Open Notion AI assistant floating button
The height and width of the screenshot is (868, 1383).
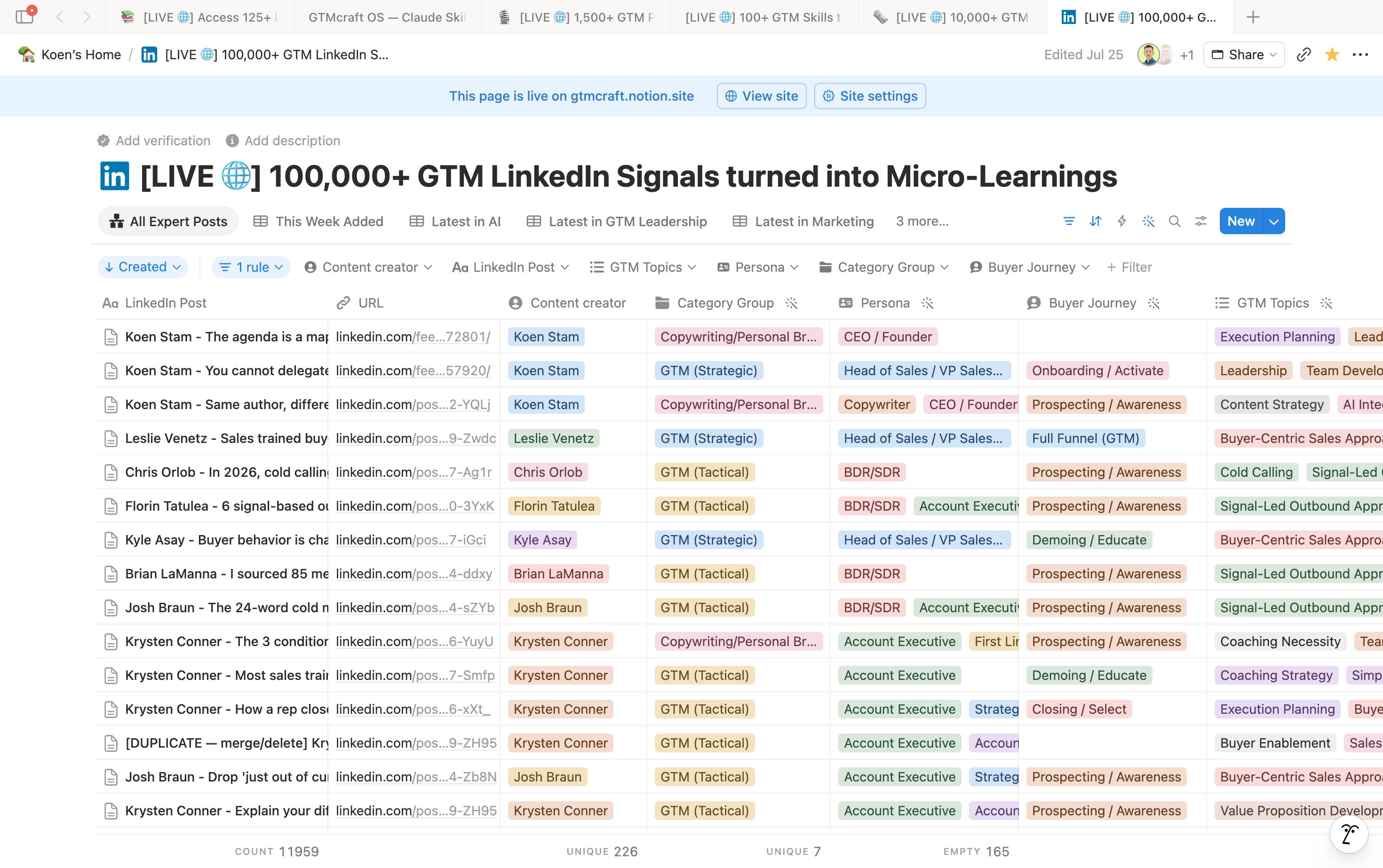coord(1349,835)
